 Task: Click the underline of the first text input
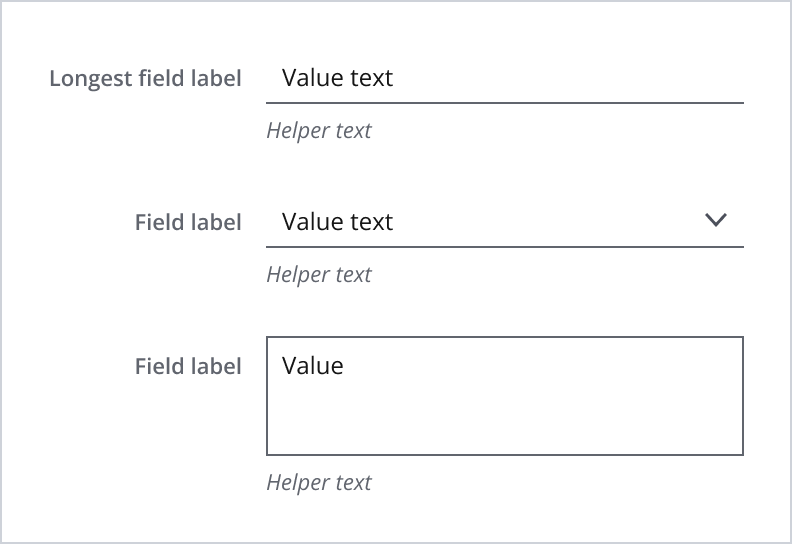click(504, 102)
